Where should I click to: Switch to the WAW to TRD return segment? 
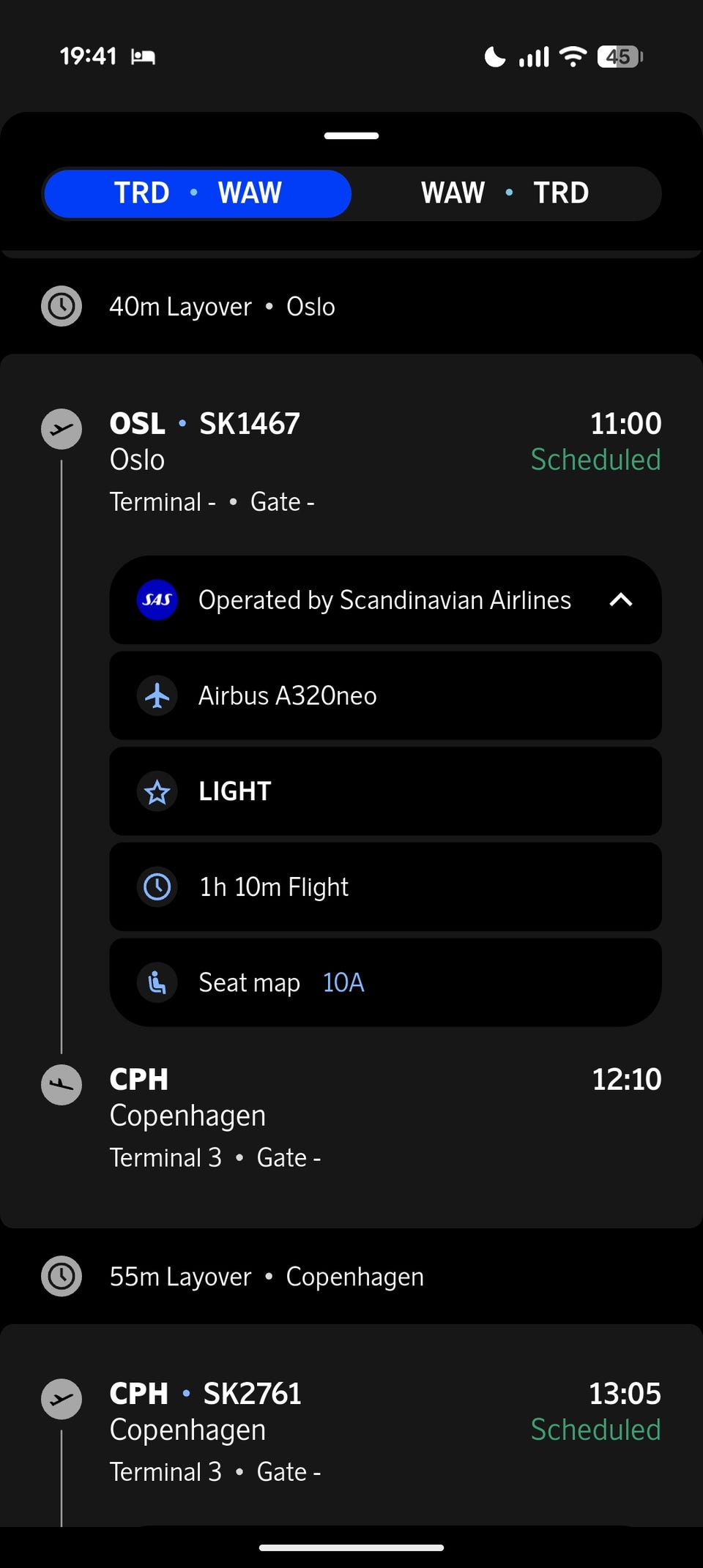tap(505, 193)
